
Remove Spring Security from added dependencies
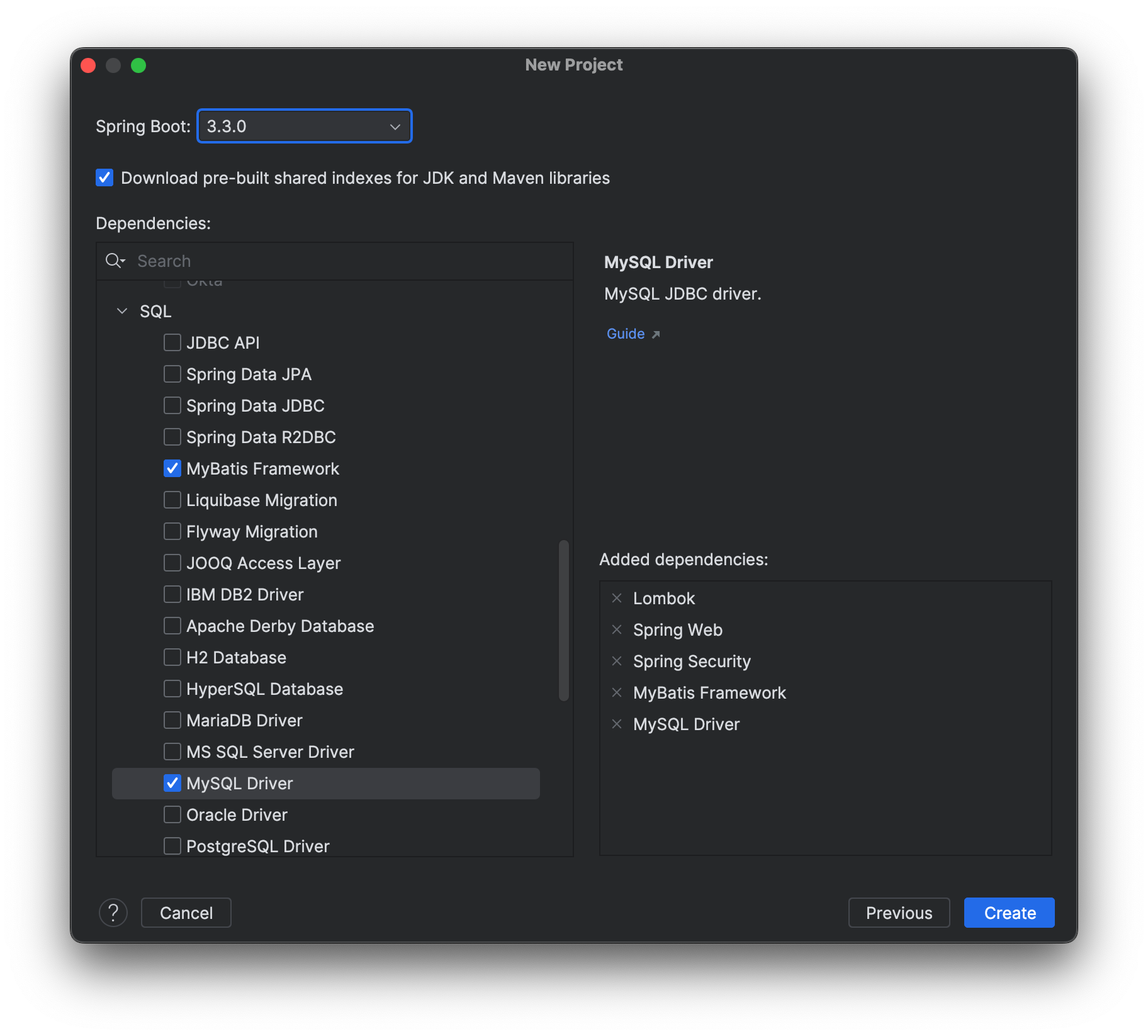click(x=617, y=661)
